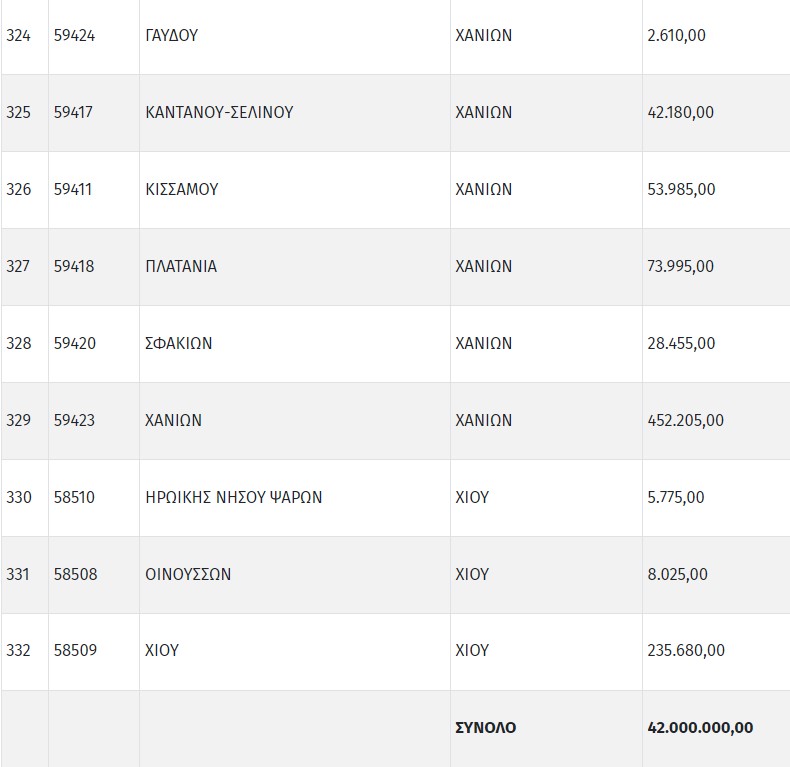The image size is (790, 767).
Task: Select the ΠΛΑΤΑΝΙΑ municipality cell
Action: coord(181,267)
